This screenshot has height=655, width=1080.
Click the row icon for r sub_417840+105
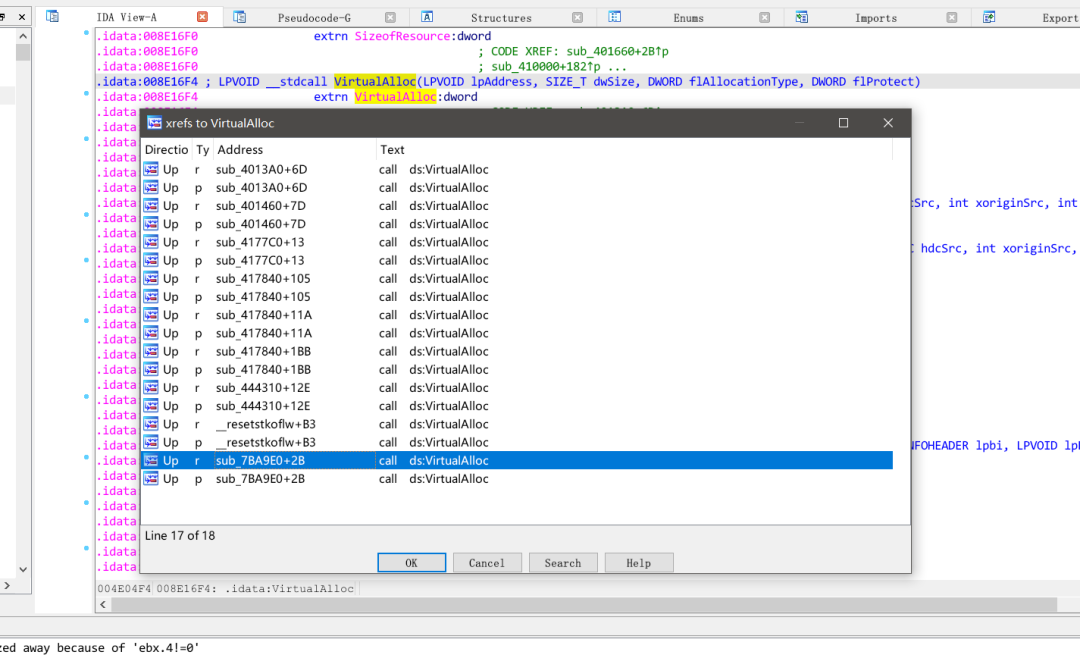(151, 279)
